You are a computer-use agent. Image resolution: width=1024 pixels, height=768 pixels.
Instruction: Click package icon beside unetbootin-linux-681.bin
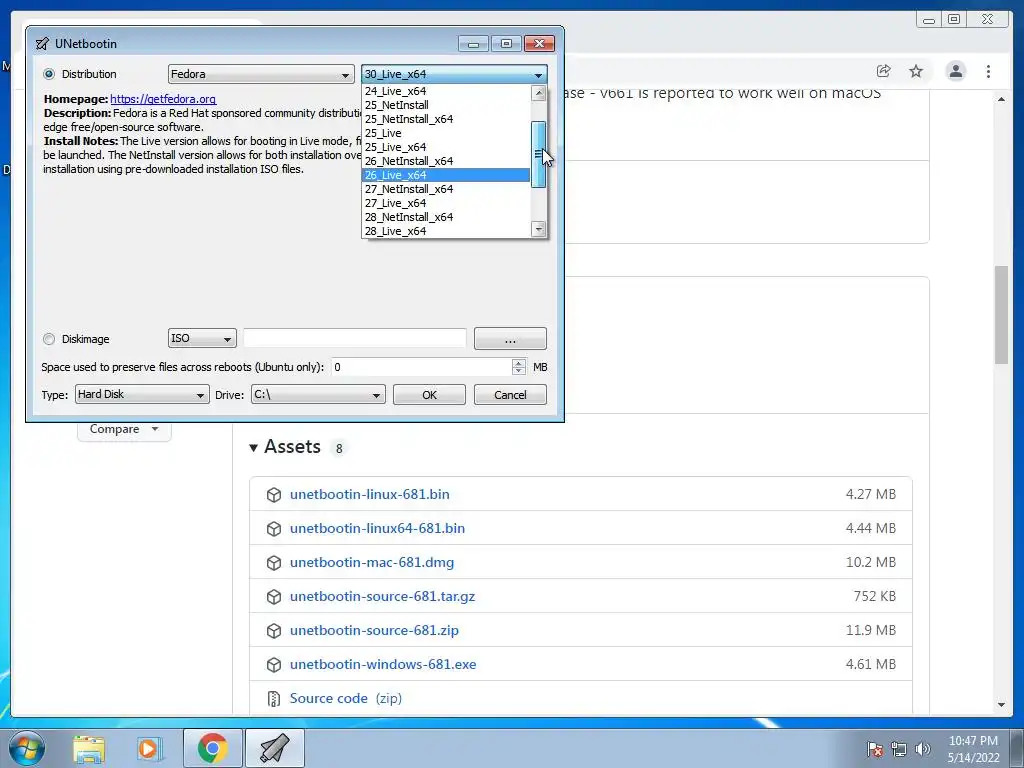(x=274, y=495)
